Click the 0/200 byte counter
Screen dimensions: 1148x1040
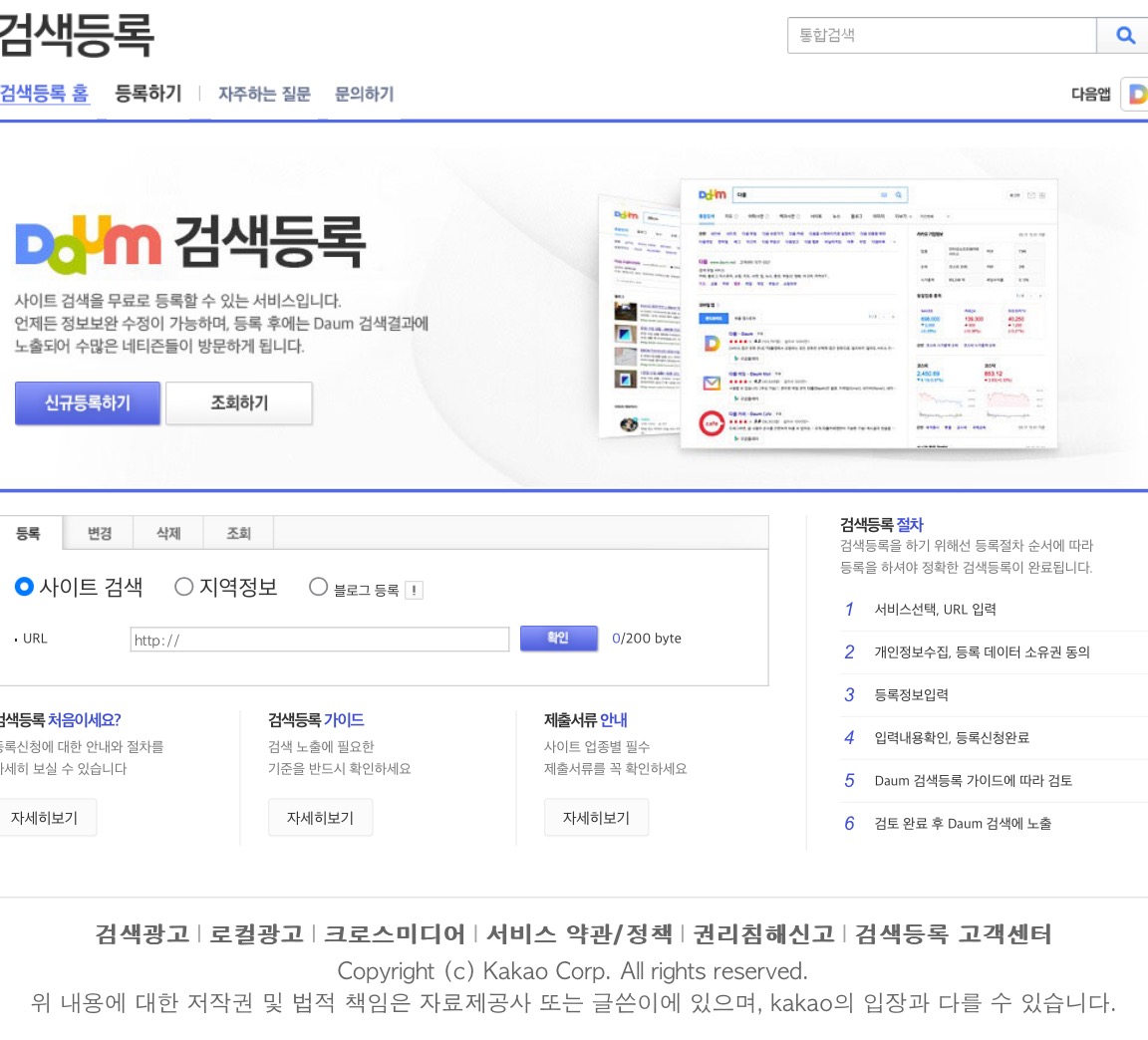pos(647,639)
